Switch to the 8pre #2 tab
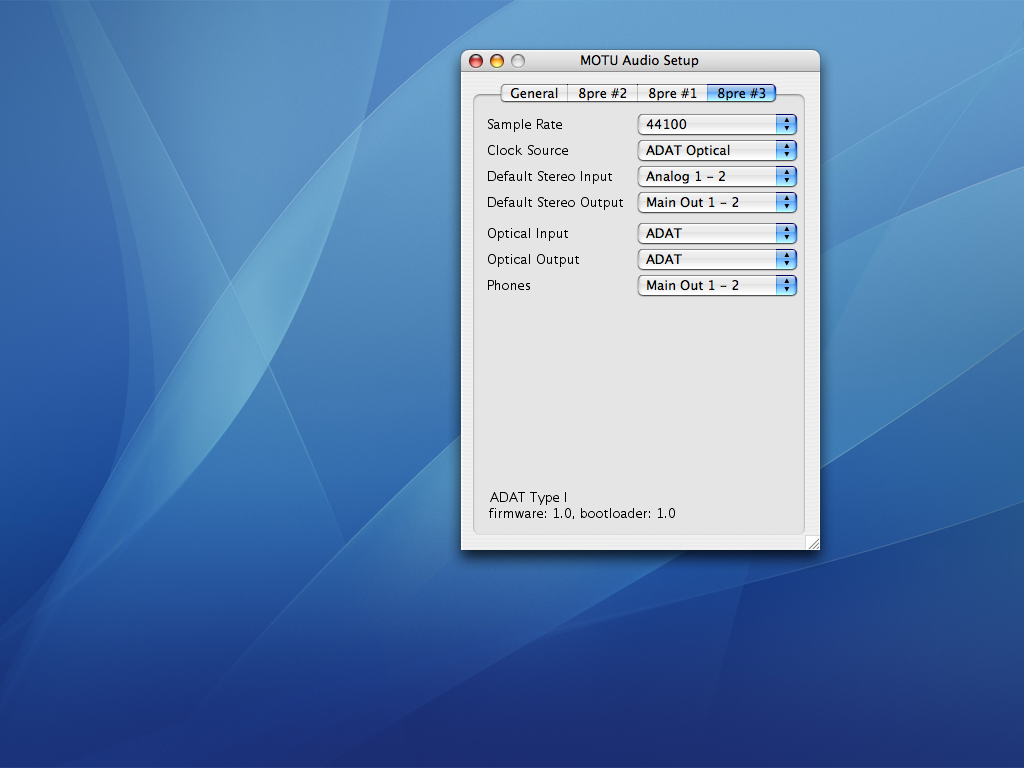 click(602, 93)
